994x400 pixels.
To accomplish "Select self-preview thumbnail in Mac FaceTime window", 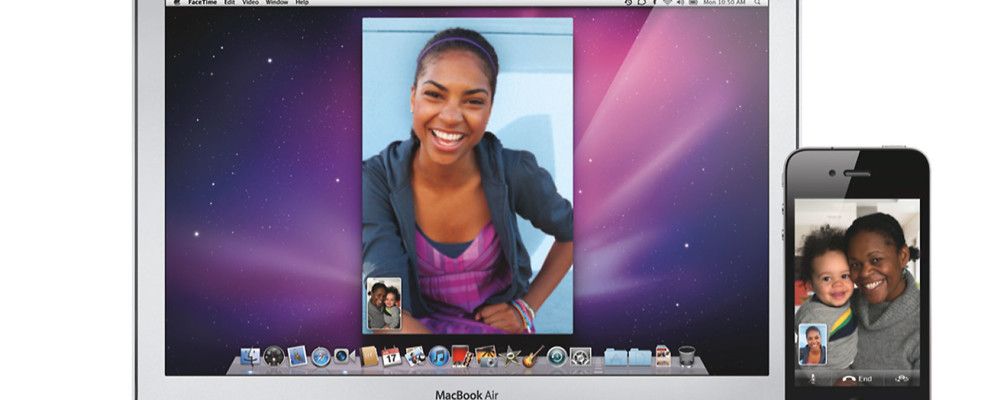I will (x=384, y=304).
